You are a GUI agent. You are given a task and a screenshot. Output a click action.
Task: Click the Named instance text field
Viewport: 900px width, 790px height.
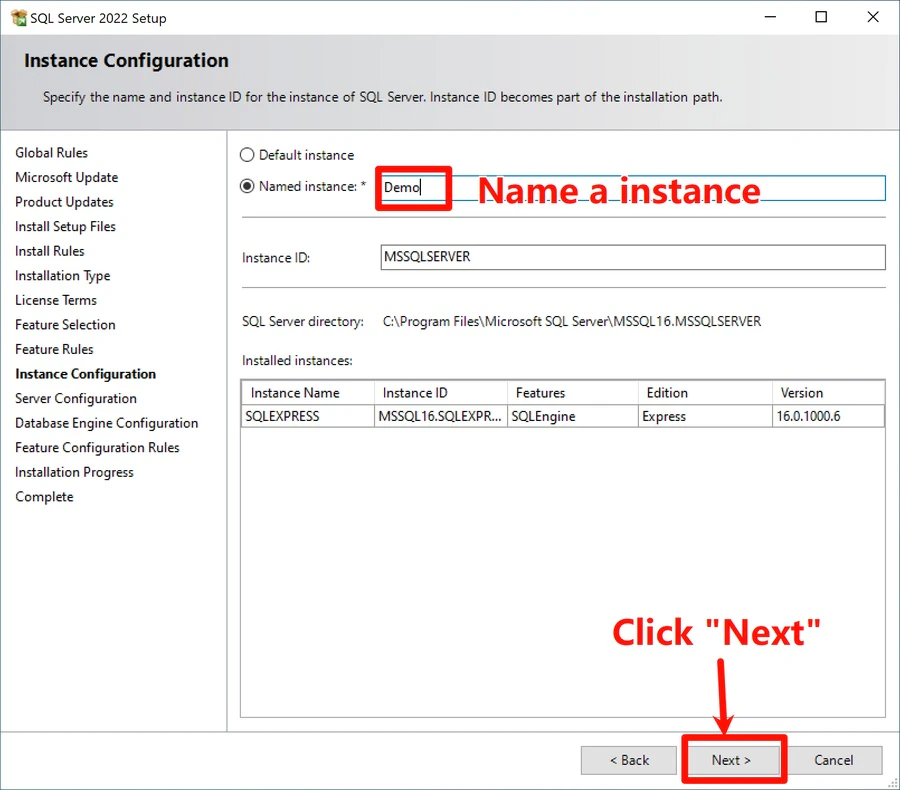click(633, 188)
